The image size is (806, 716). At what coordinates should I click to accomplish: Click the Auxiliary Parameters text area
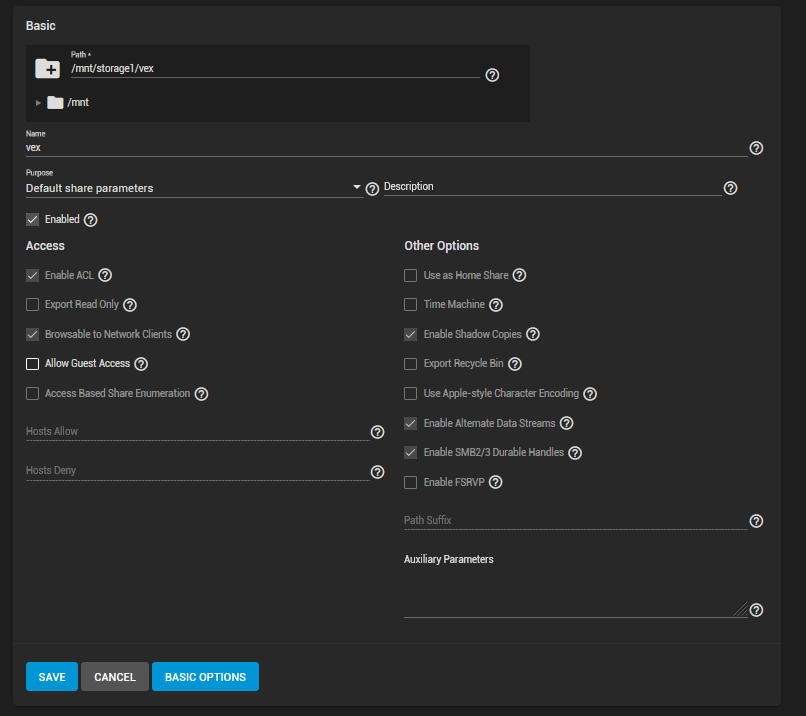coord(576,593)
